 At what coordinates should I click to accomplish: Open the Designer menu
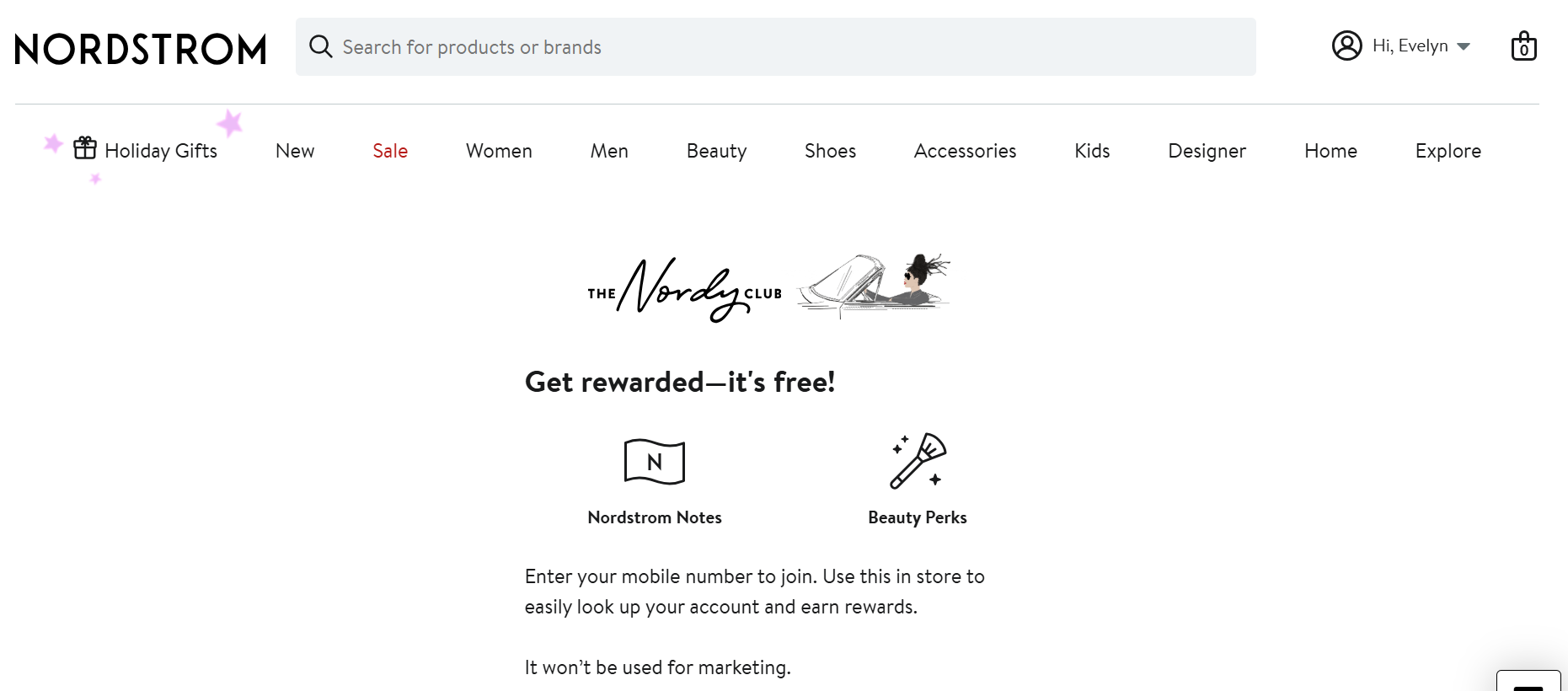[x=1207, y=151]
